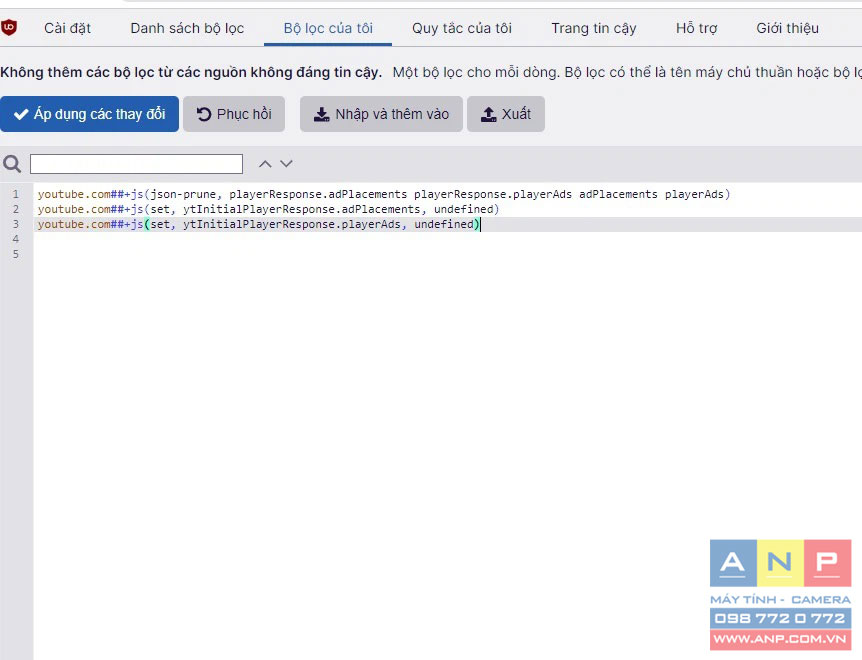
Task: Switch to Danh sách bộ lọc tab
Action: pos(187,28)
